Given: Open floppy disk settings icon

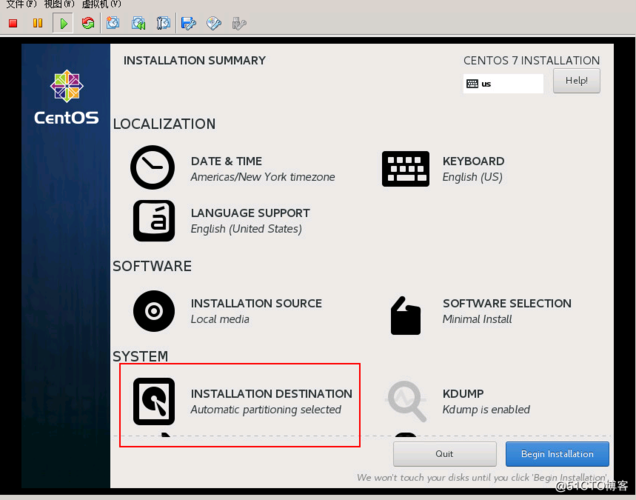Looking at the screenshot, I should click(189, 23).
